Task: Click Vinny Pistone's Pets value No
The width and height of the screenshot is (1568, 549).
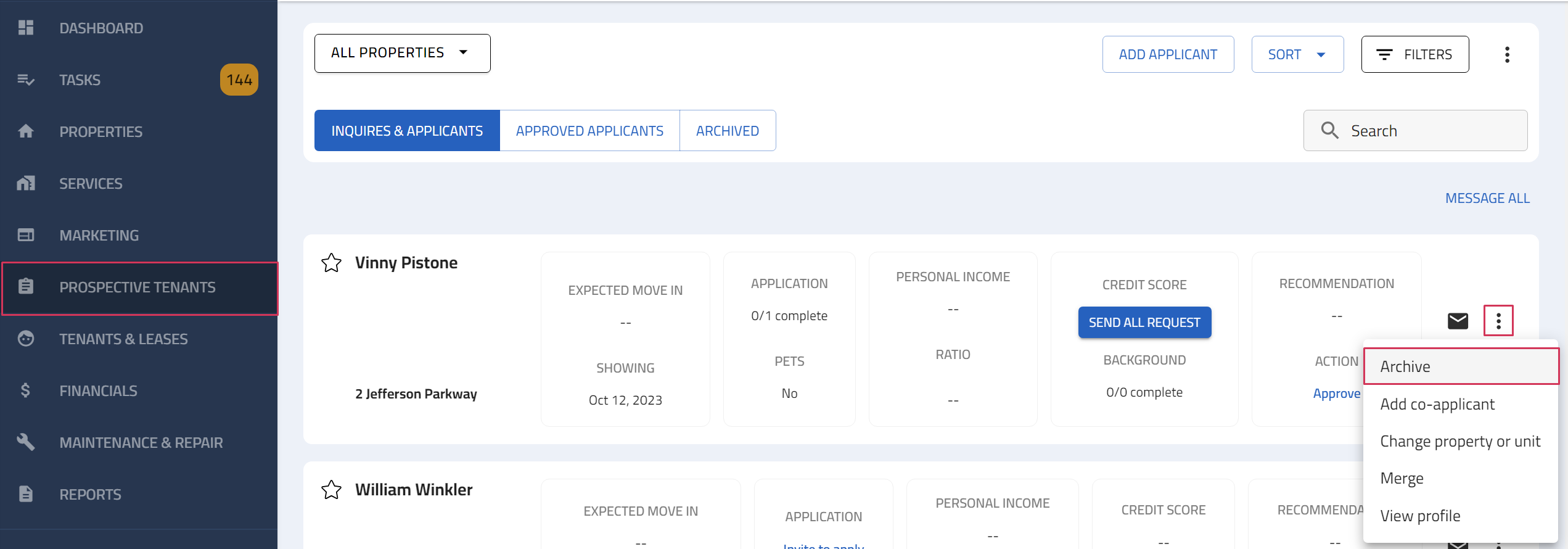Action: 789,393
